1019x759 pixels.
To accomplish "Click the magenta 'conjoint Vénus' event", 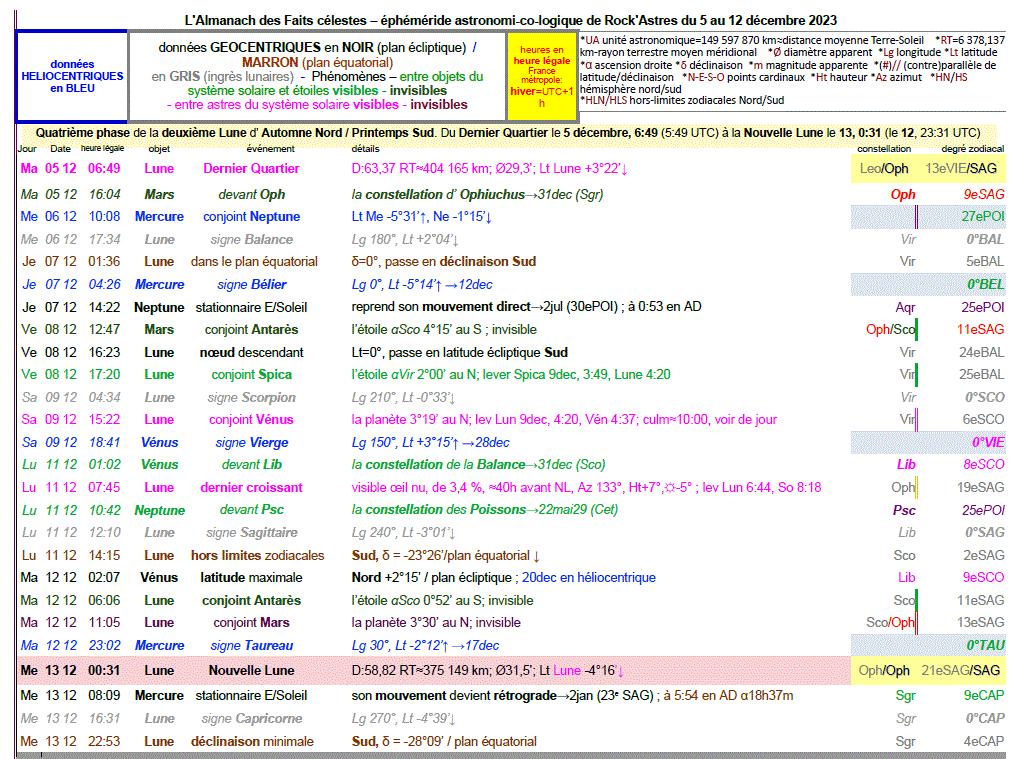I will [252, 419].
